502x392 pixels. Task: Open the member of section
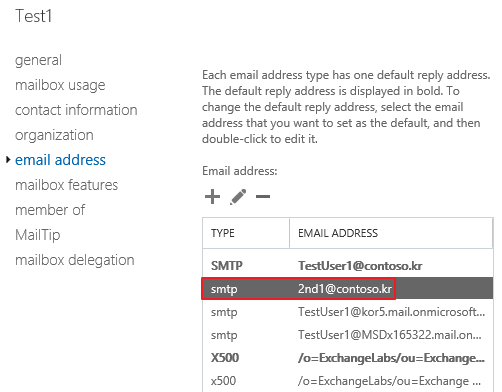(50, 210)
